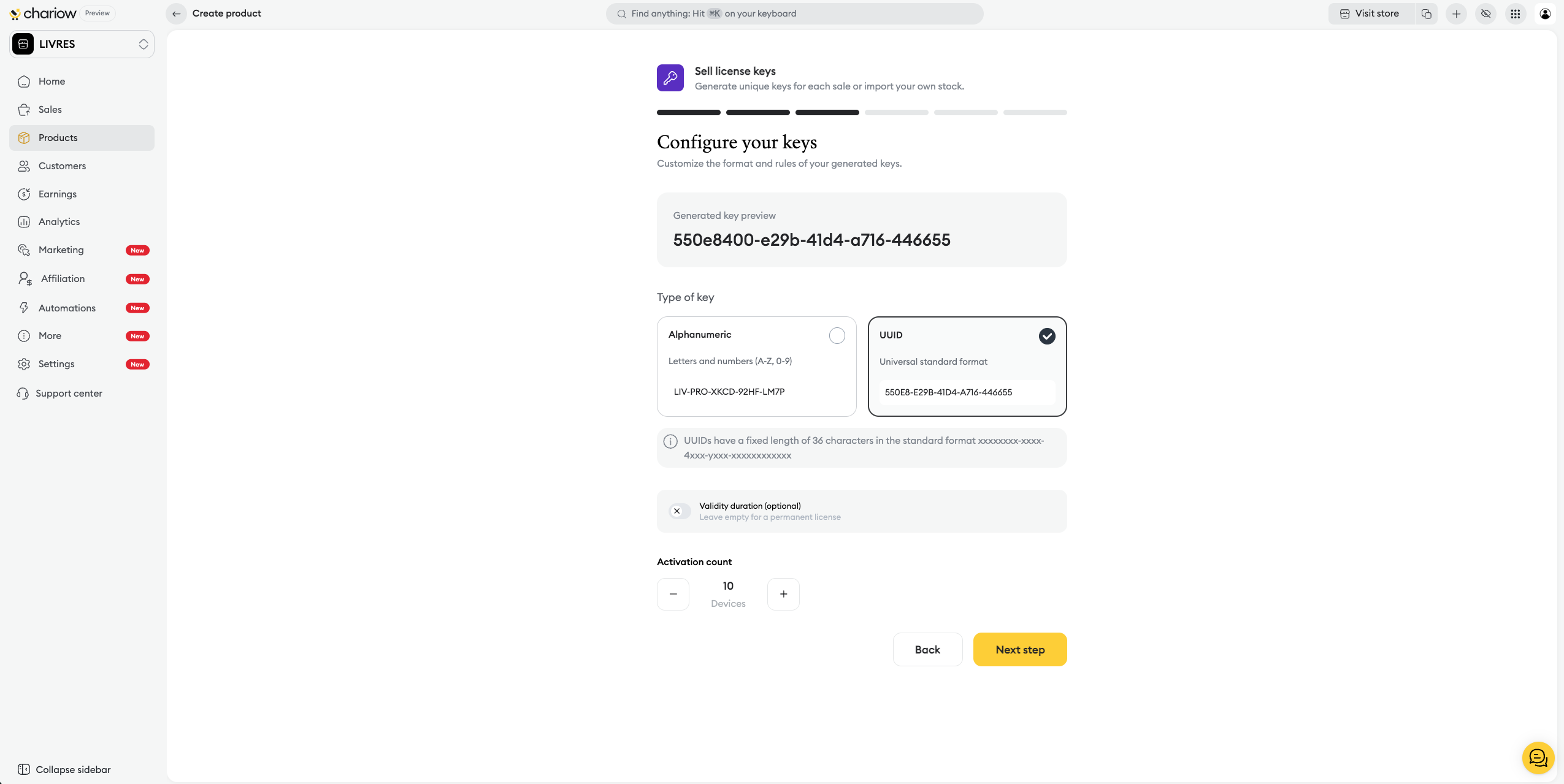
Task: Click the plus icon in the top bar
Action: pyautogui.click(x=1457, y=13)
